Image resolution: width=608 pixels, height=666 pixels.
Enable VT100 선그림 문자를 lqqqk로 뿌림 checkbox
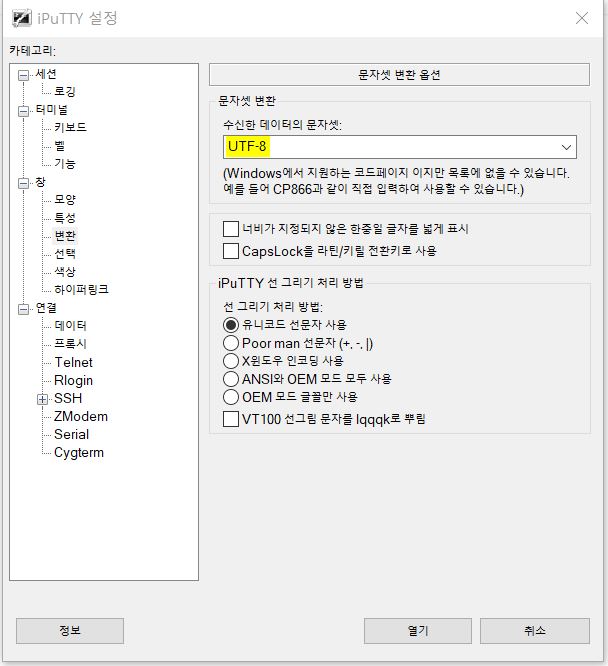(x=231, y=419)
